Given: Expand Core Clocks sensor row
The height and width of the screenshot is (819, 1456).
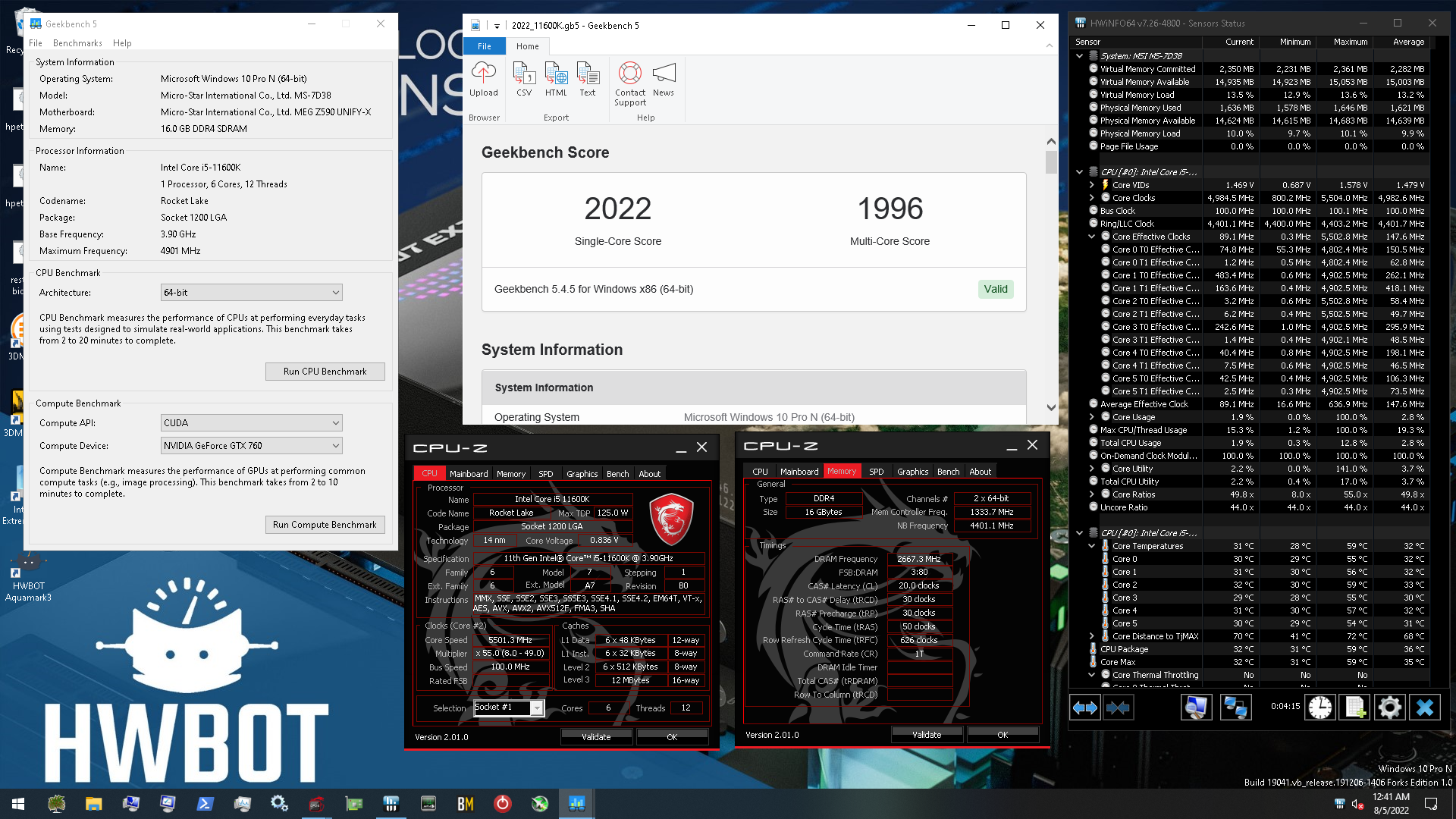Looking at the screenshot, I should [1091, 198].
